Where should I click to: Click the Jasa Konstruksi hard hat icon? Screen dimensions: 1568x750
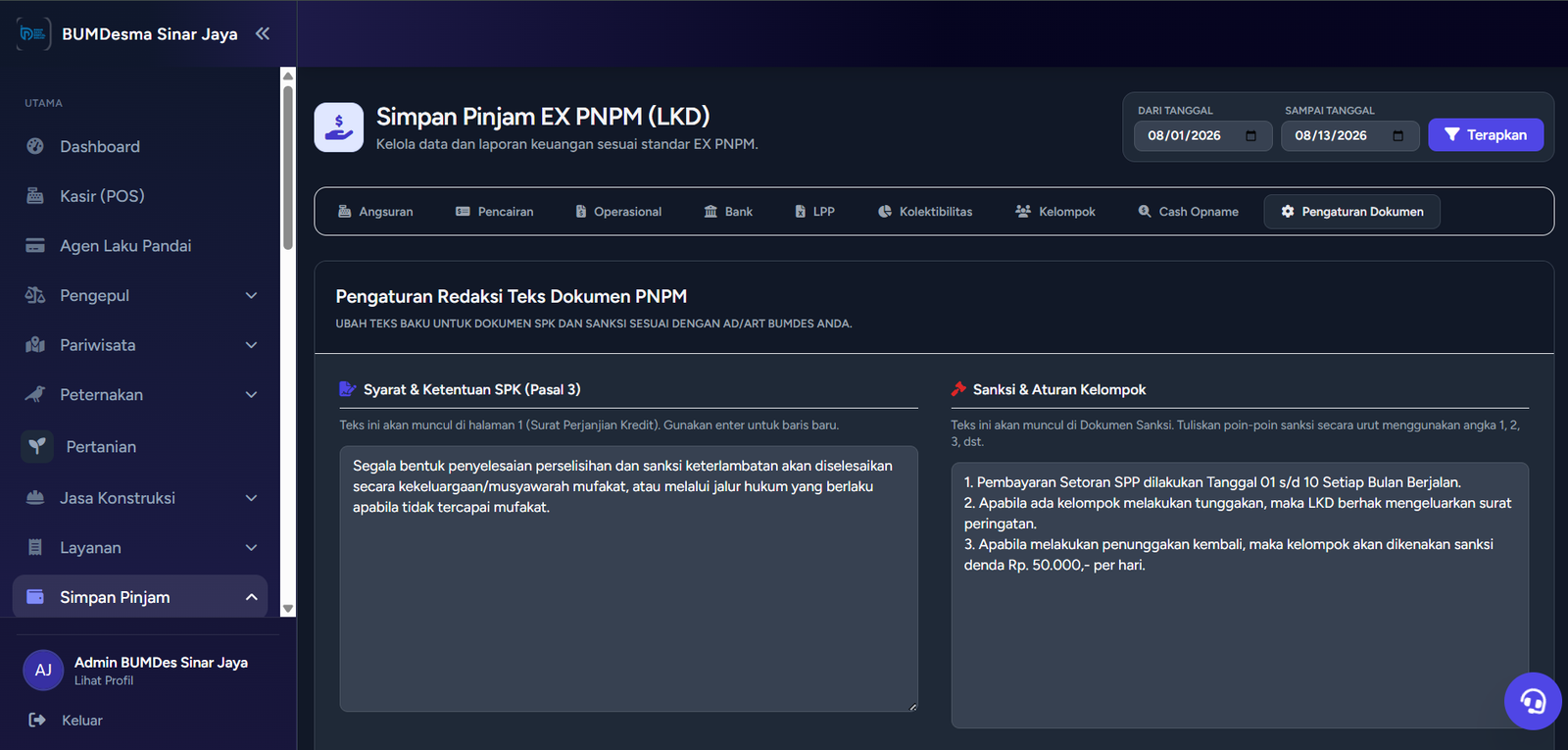[35, 498]
